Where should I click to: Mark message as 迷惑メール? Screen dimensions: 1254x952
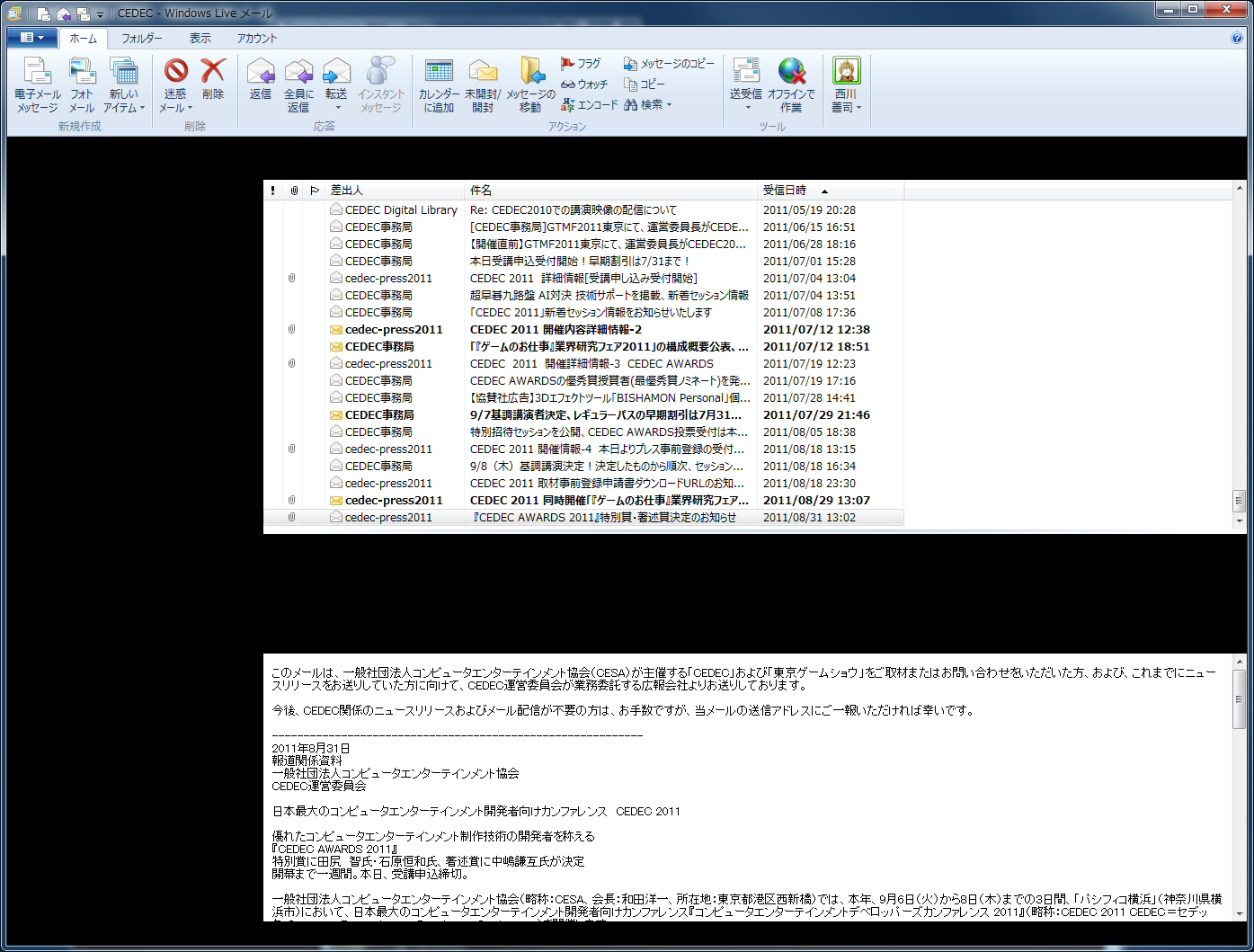tap(175, 85)
